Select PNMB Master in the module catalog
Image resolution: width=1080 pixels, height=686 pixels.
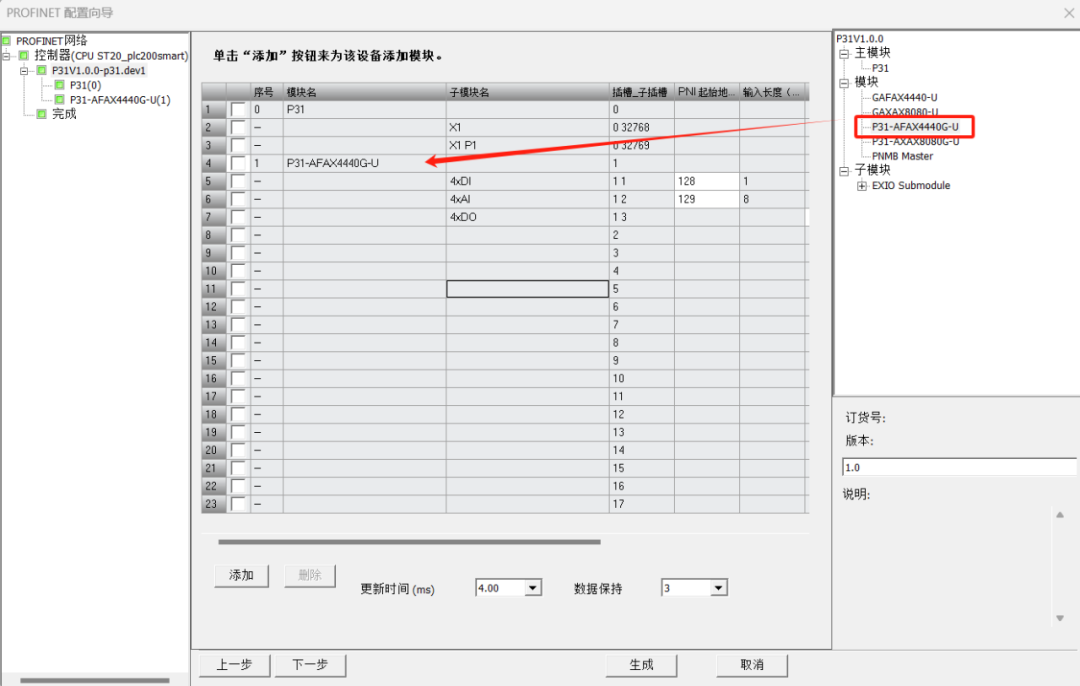pos(902,156)
